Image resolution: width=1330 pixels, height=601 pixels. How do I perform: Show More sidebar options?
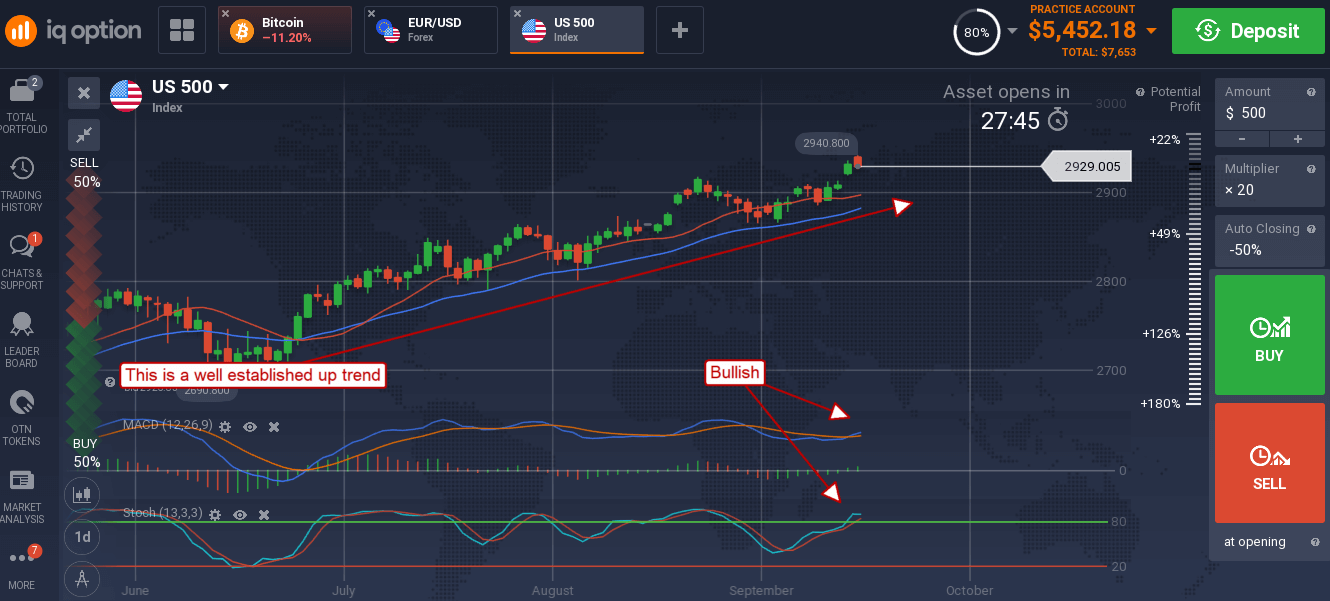(22, 566)
